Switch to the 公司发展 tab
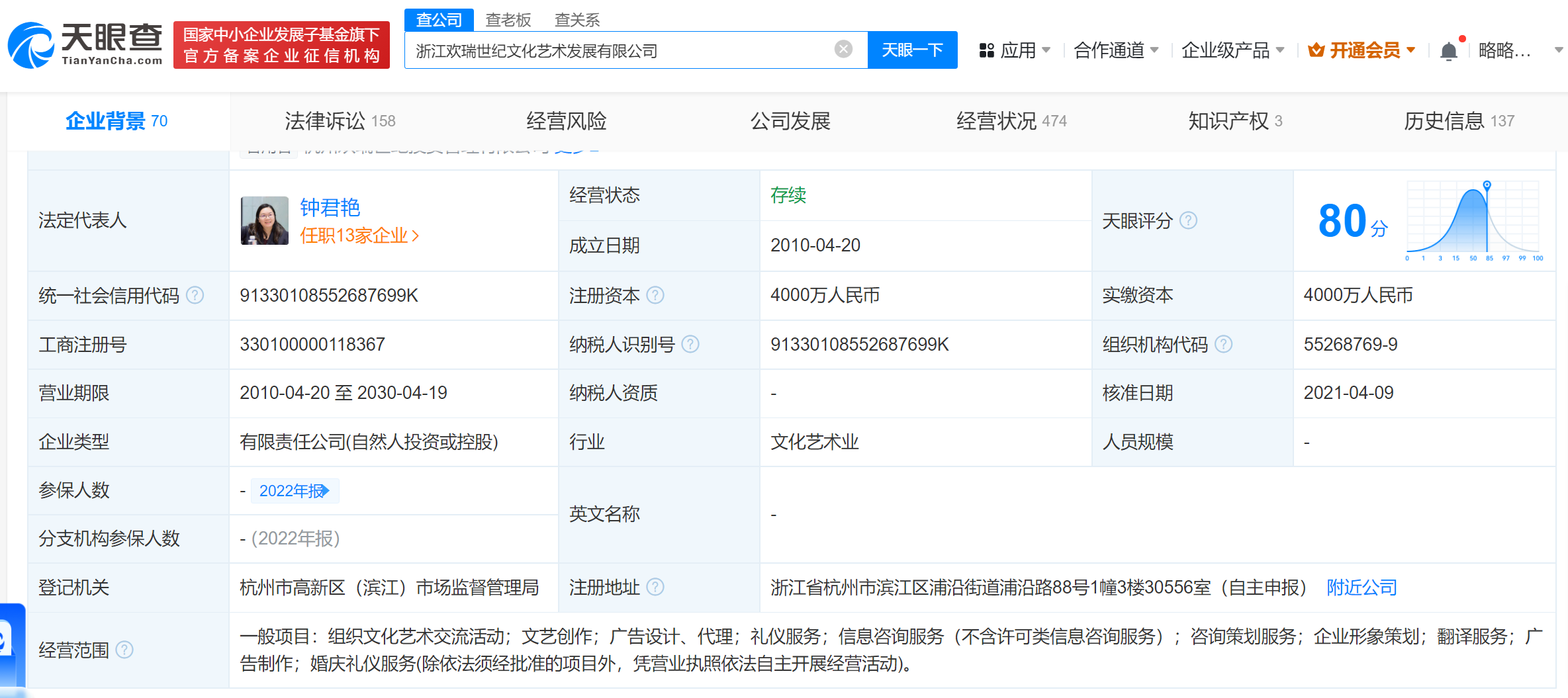1568x698 pixels. 790,121
